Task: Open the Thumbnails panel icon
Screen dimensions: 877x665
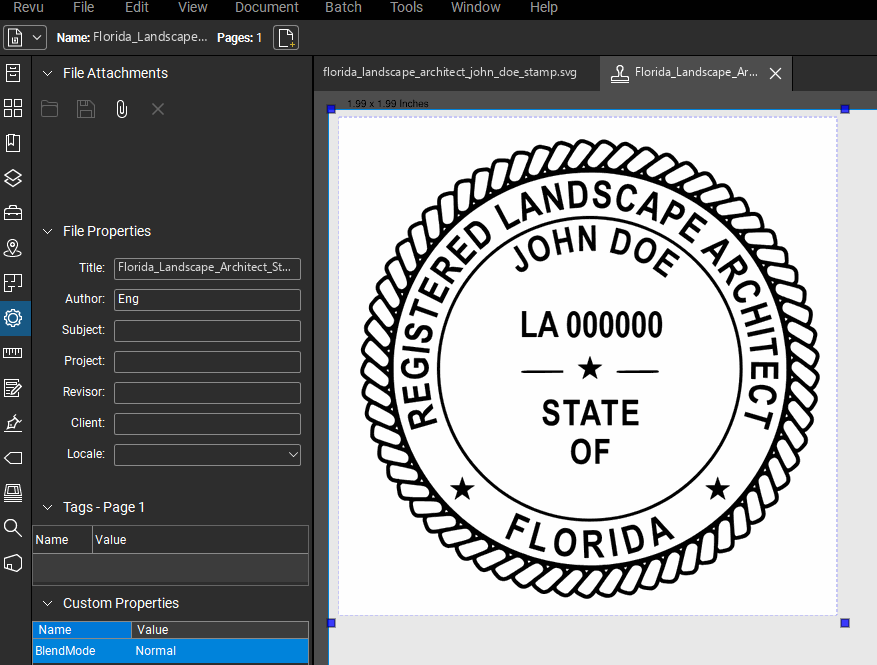Action: pyautogui.click(x=13, y=108)
